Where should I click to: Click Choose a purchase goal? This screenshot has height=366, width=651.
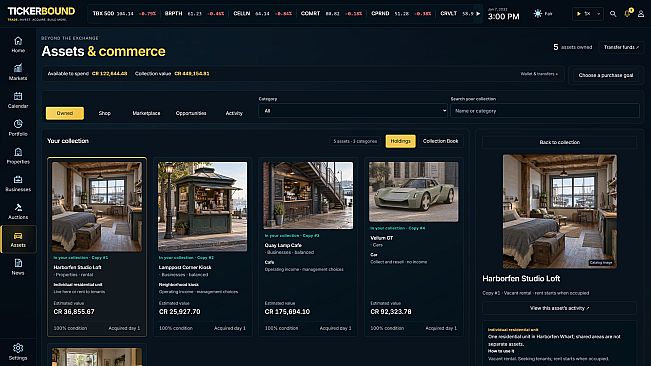coord(606,75)
